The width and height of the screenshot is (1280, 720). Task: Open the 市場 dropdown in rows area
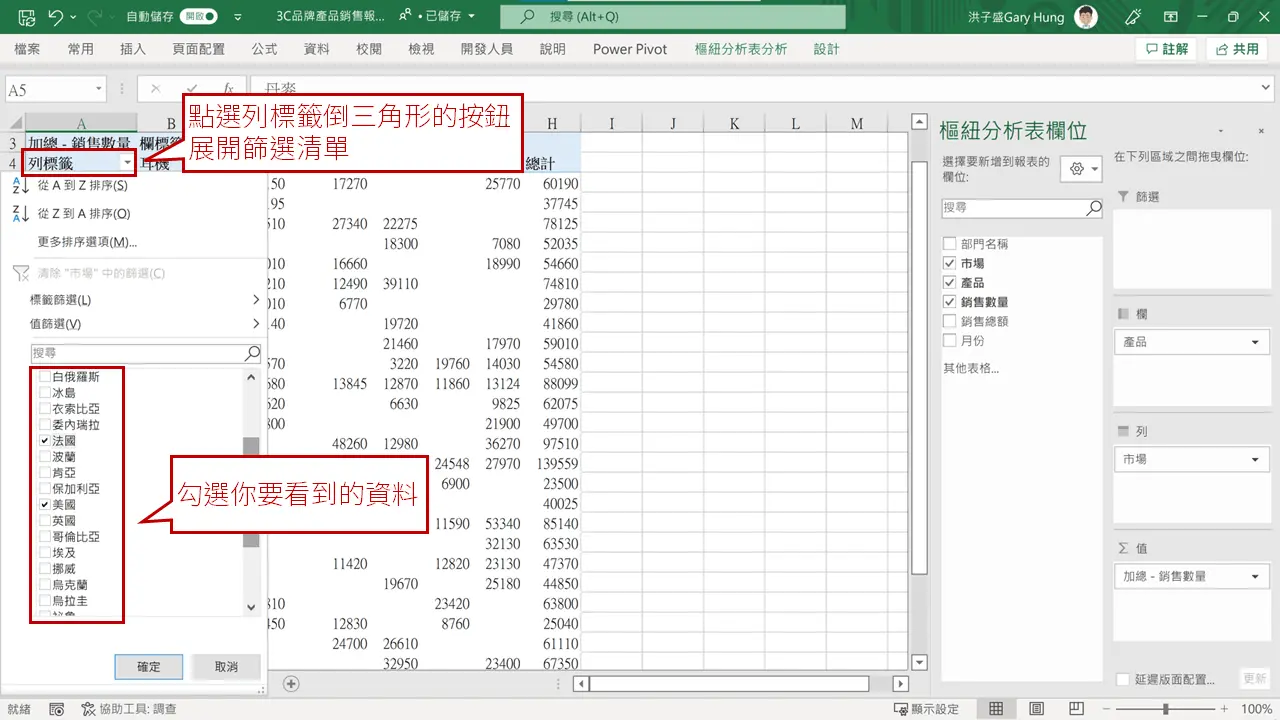1256,460
